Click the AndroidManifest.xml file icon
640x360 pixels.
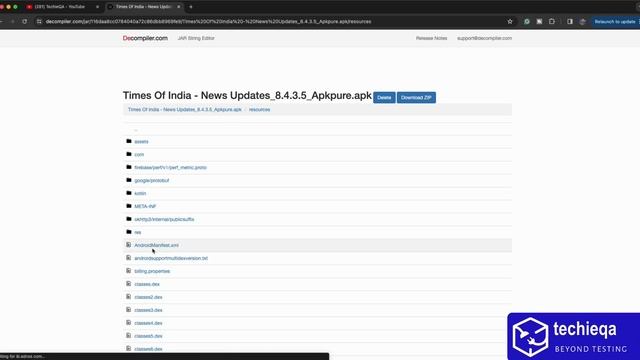pyautogui.click(x=129, y=245)
